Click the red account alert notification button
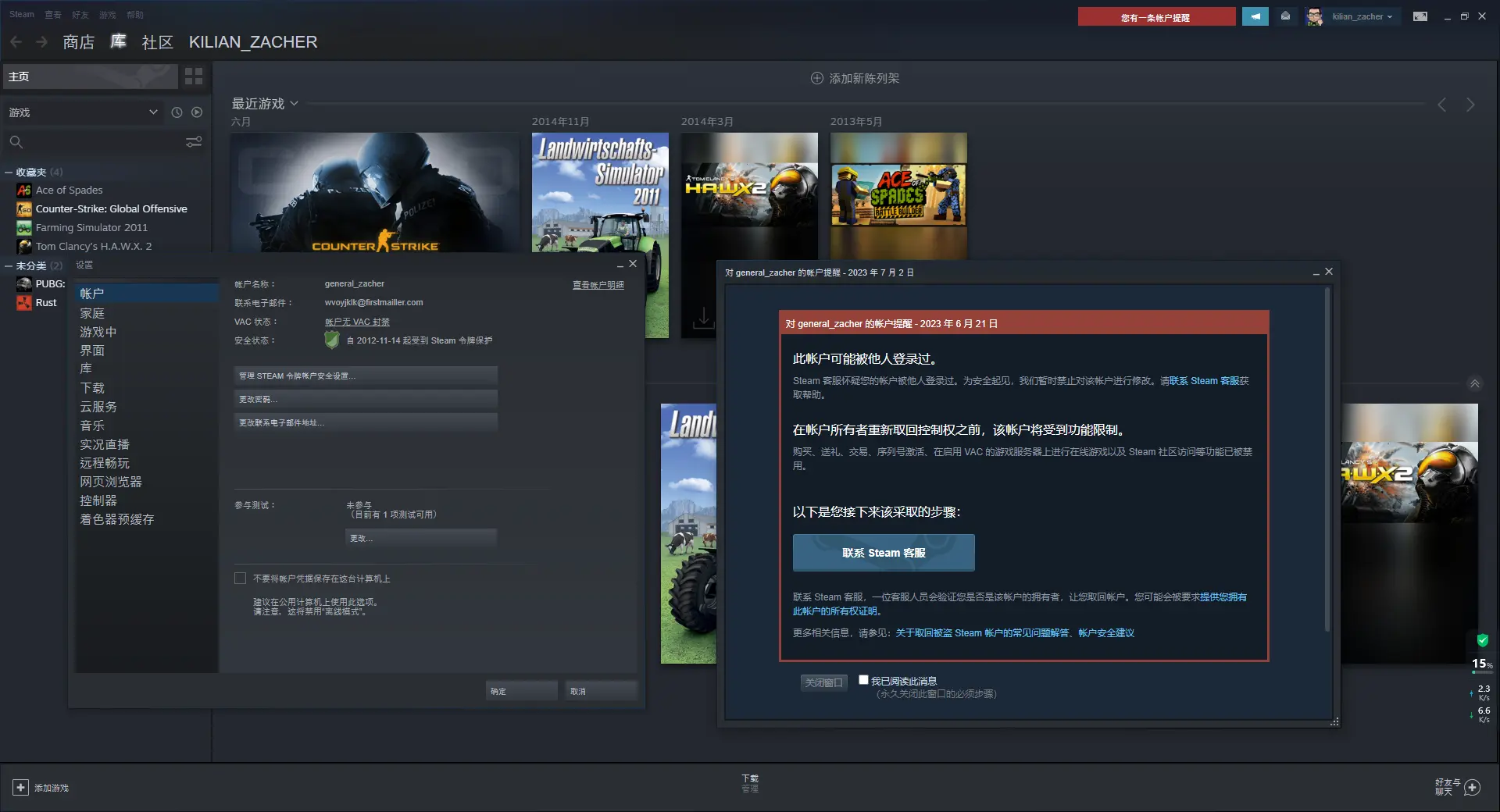1500x812 pixels. [x=1156, y=17]
